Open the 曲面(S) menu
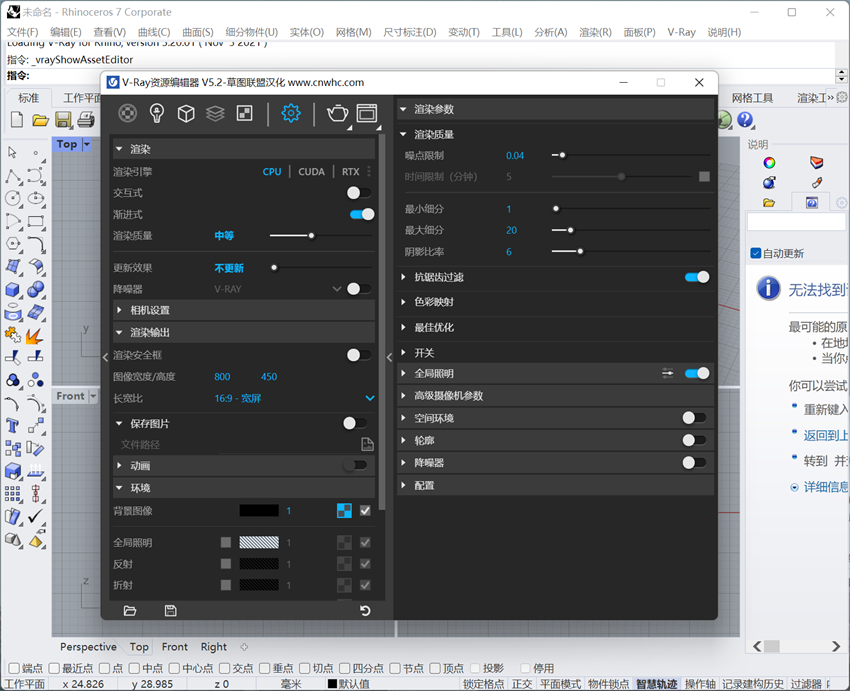Image resolution: width=850 pixels, height=691 pixels. pyautogui.click(x=198, y=32)
